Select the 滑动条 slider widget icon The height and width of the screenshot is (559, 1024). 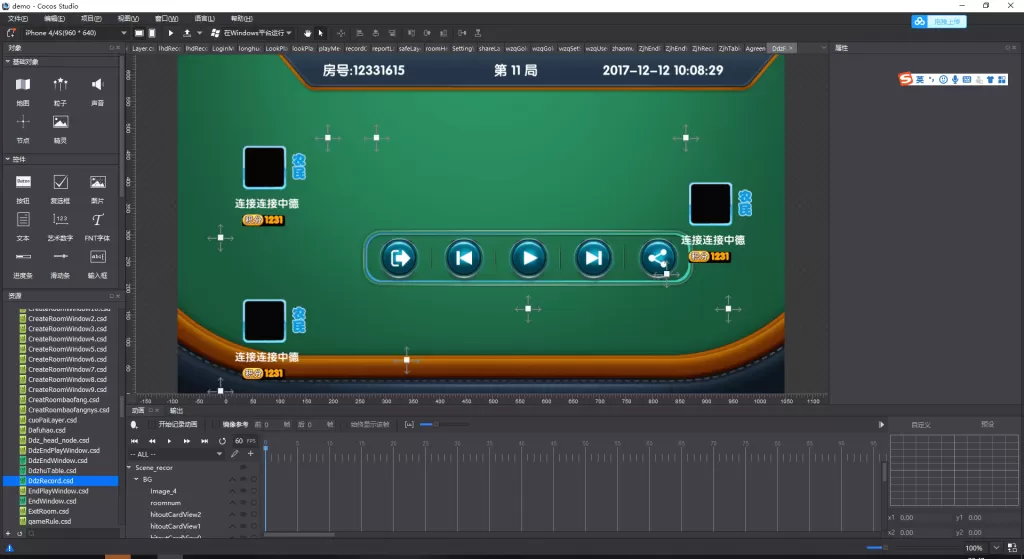(x=60, y=257)
